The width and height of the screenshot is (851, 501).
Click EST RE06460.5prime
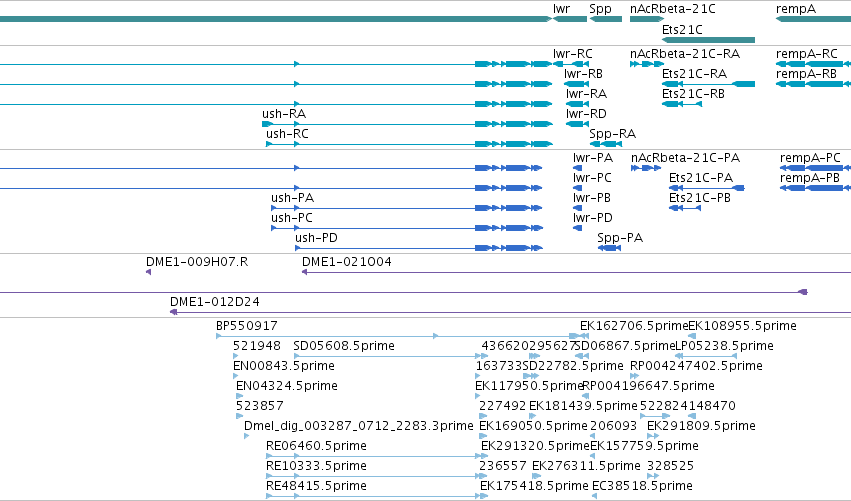pos(316,446)
